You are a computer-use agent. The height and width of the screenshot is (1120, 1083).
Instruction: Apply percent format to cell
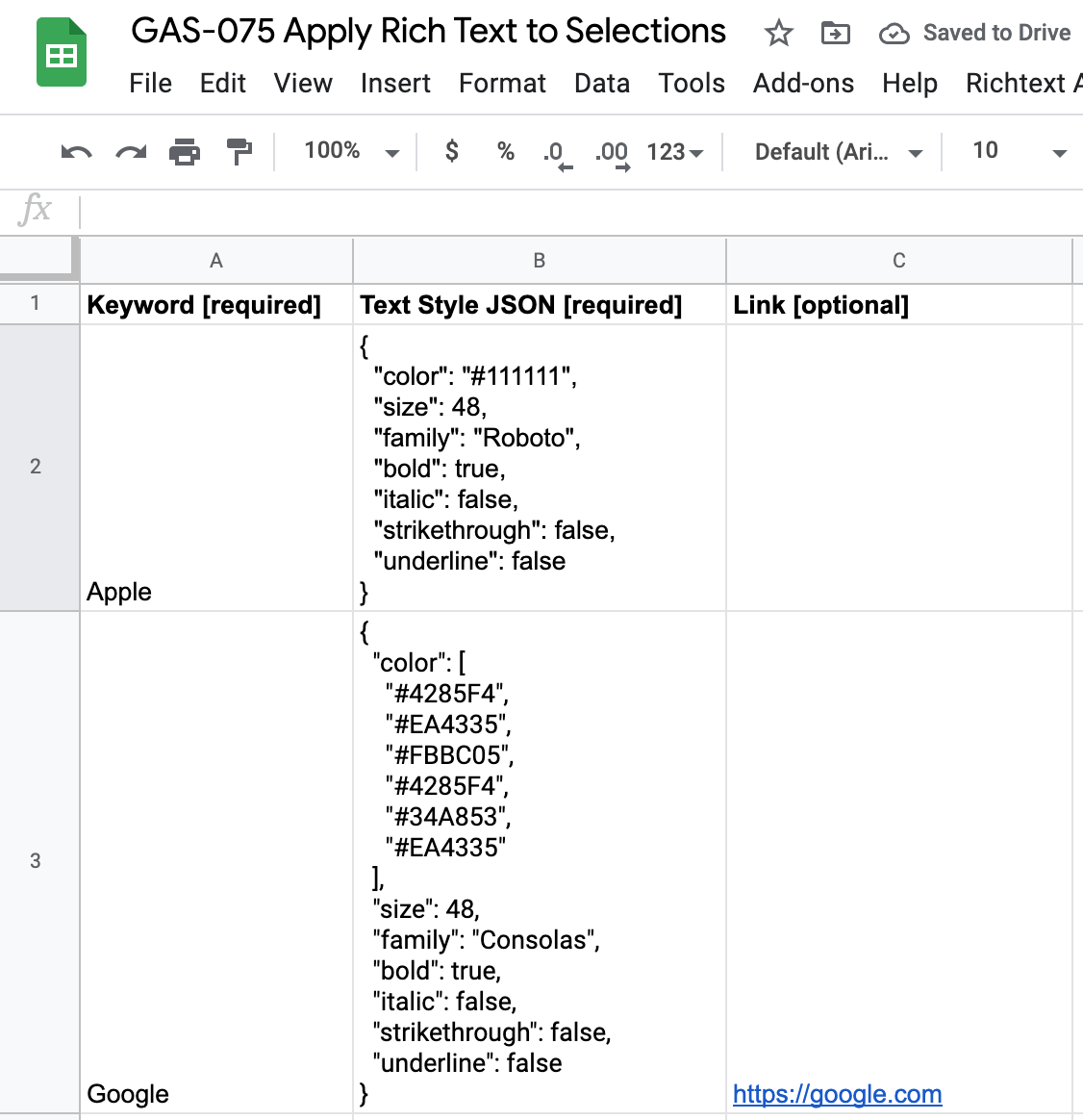pos(506,151)
